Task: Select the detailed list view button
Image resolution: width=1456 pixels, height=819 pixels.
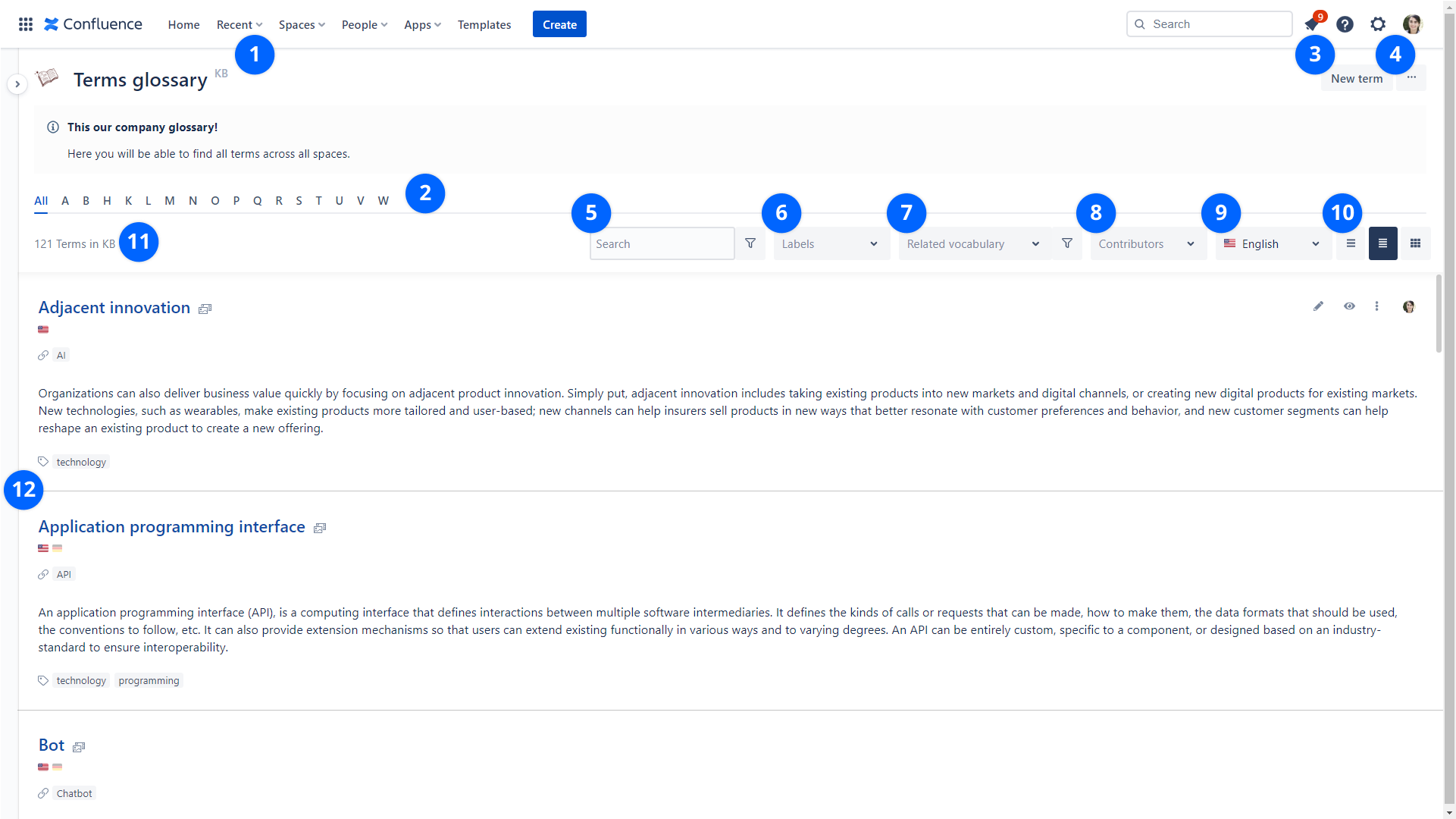Action: pos(1382,243)
